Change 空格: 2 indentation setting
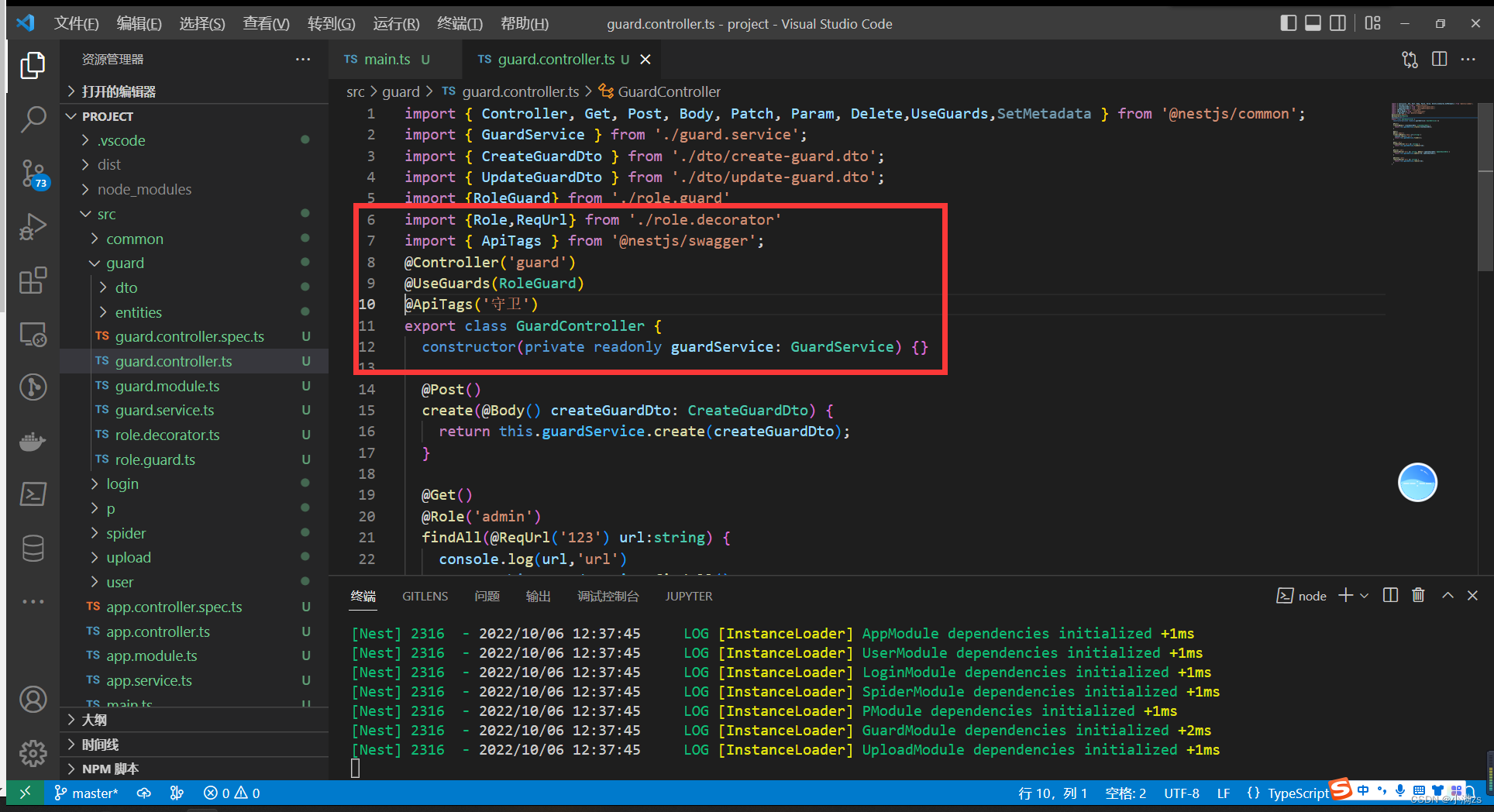1494x812 pixels. tap(1125, 793)
